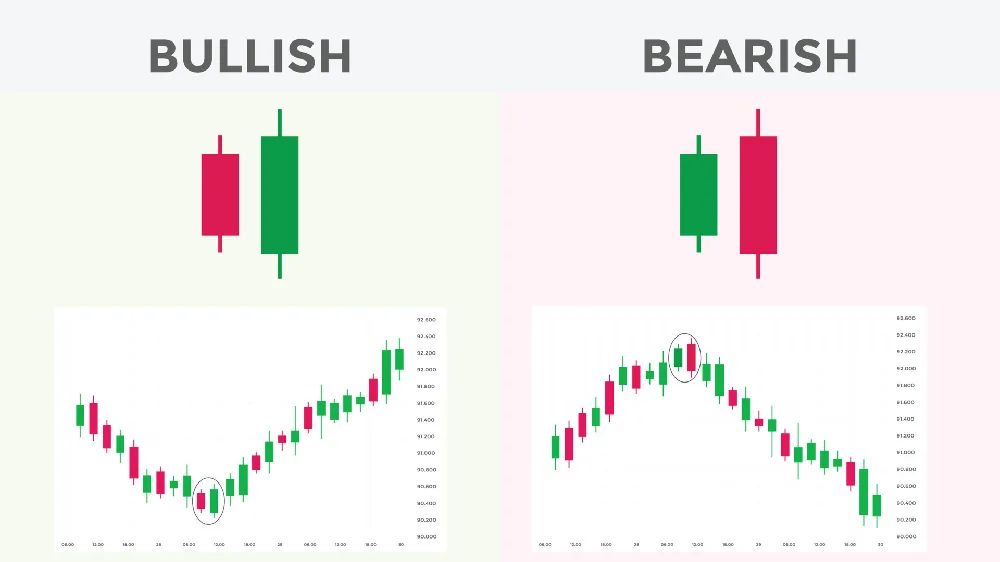This screenshot has height=562, width=1000.
Task: Select the BULLISH heading text
Action: pyautogui.click(x=250, y=56)
